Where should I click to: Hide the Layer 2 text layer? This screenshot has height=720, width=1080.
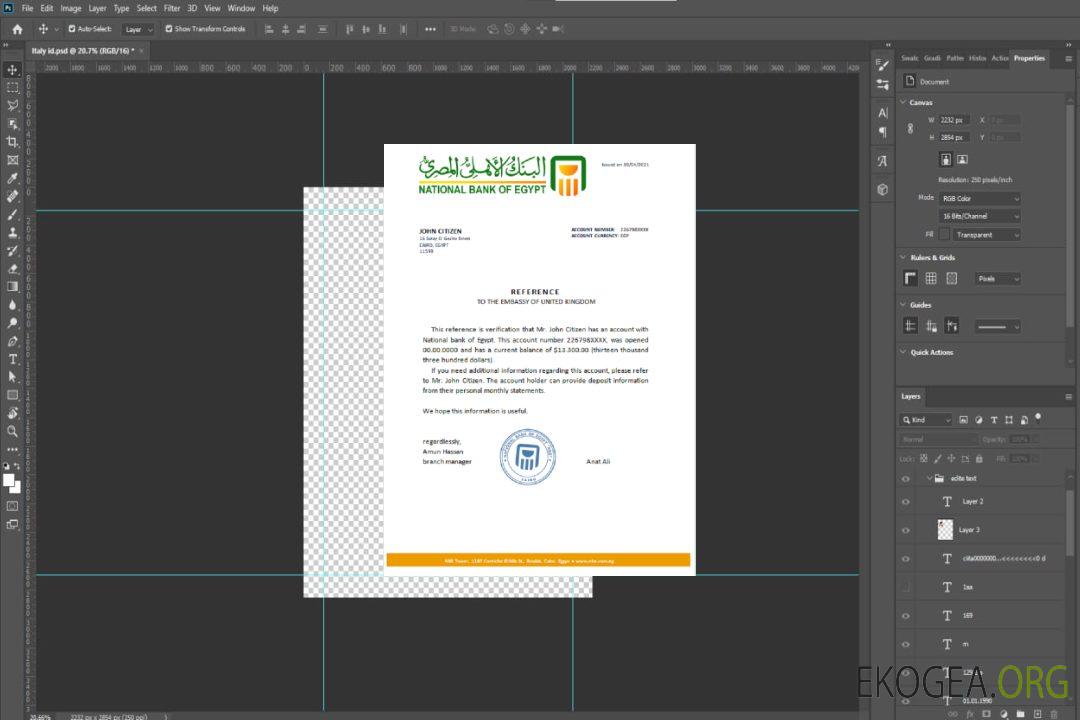tap(906, 502)
